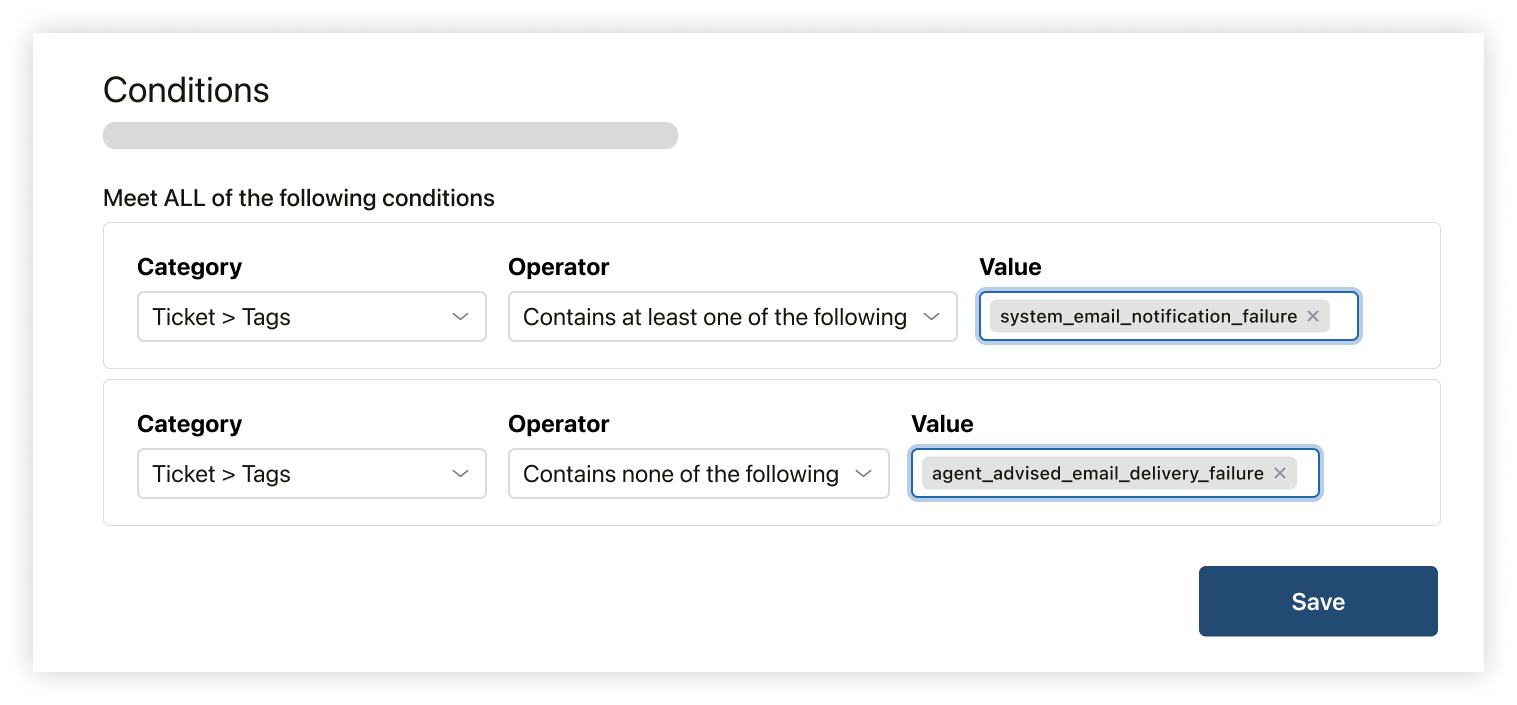1517x705 pixels.
Task: Click the Category label in the second condition
Action: 189,424
